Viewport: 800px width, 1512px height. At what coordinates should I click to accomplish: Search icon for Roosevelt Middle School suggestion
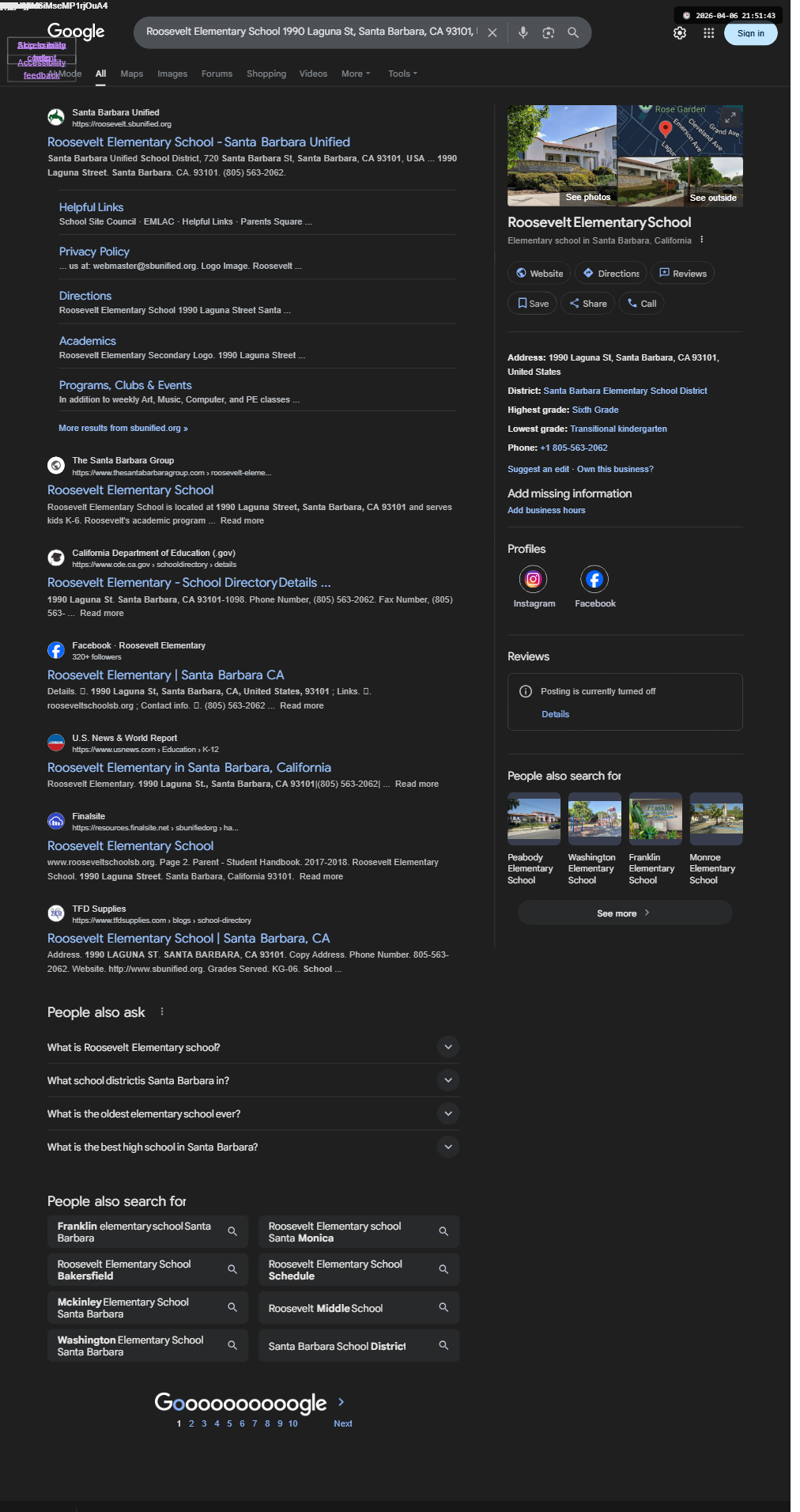point(443,1307)
